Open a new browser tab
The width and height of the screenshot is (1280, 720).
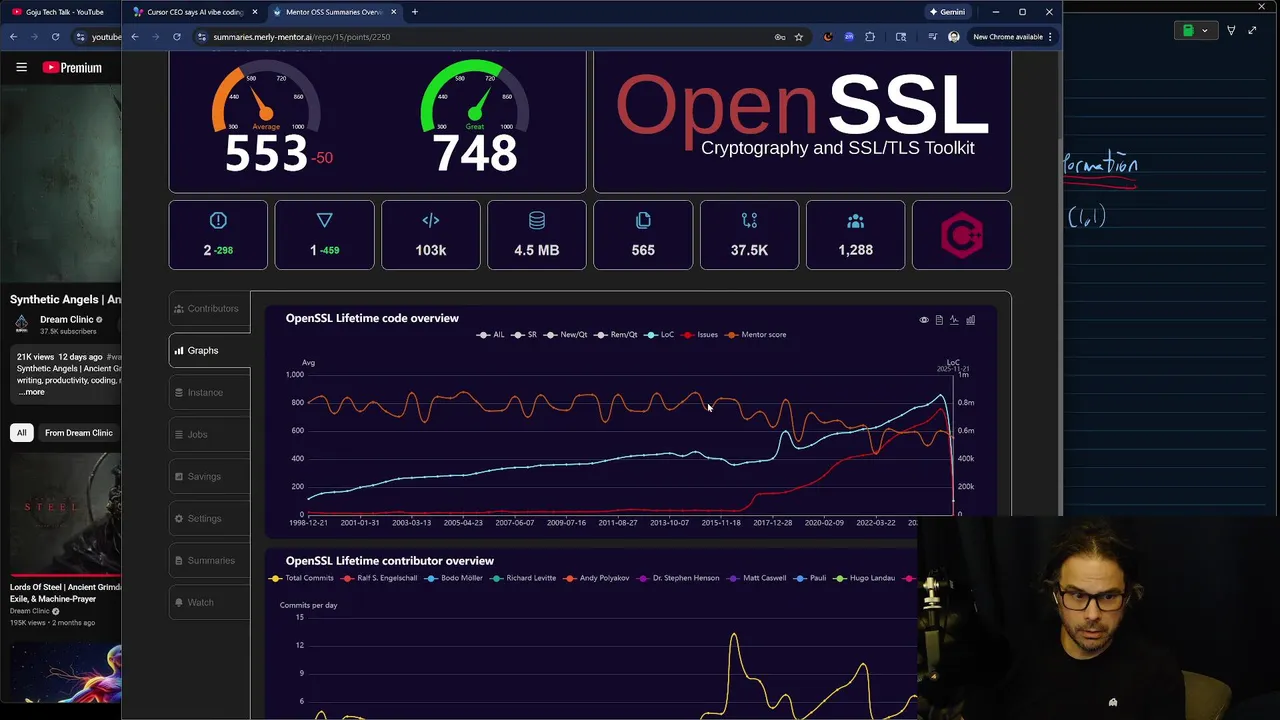tap(415, 12)
